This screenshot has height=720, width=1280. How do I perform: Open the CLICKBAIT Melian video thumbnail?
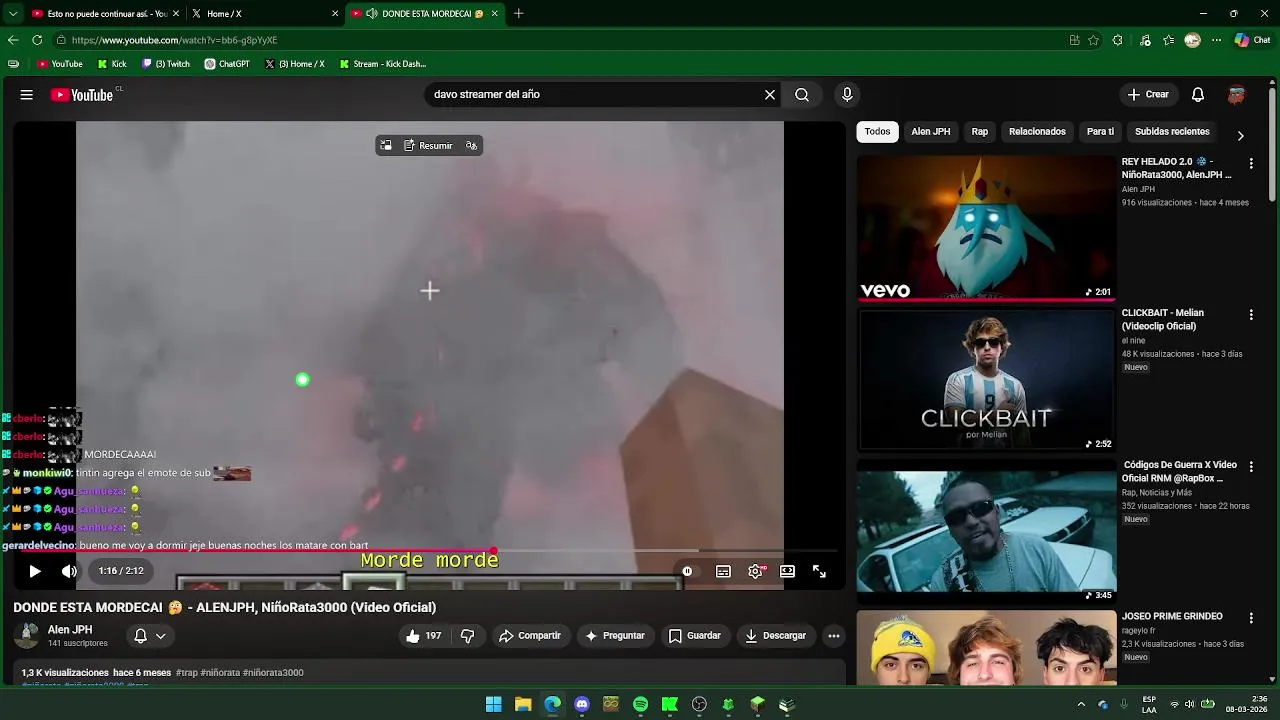(986, 379)
